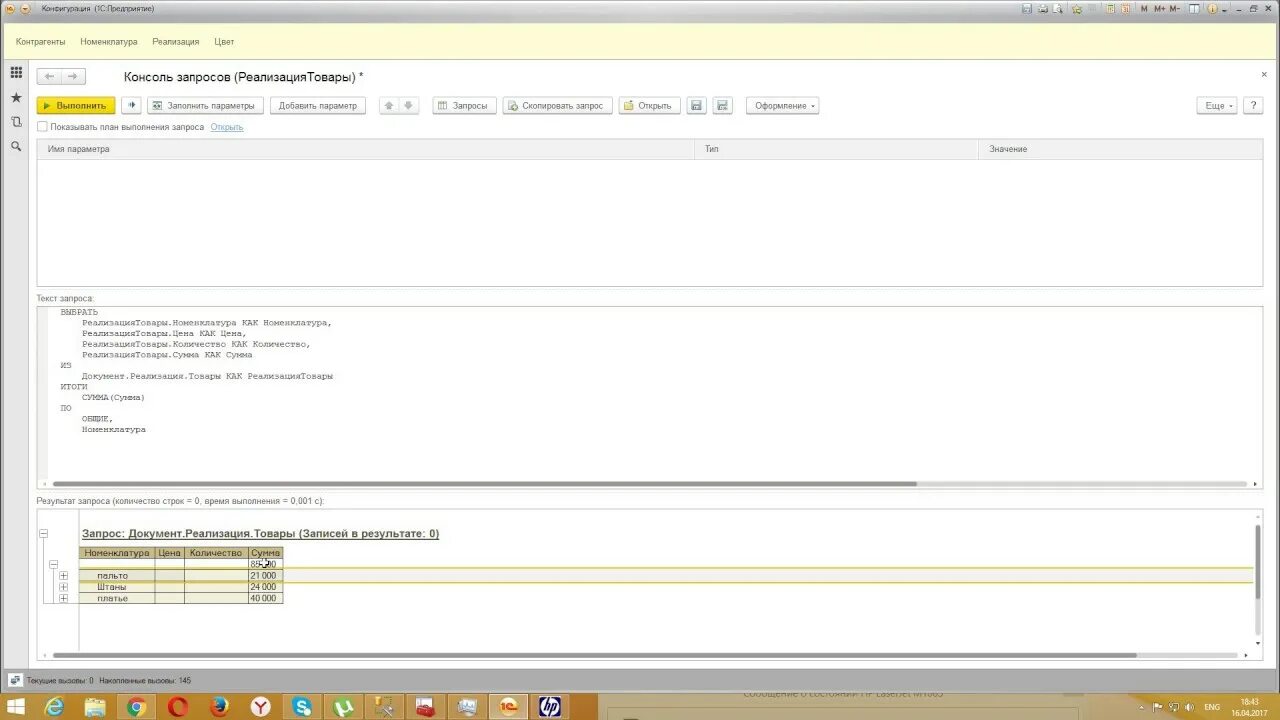Click the Print icon in title bar
Viewport: 1280px width, 720px height.
[x=1043, y=8]
